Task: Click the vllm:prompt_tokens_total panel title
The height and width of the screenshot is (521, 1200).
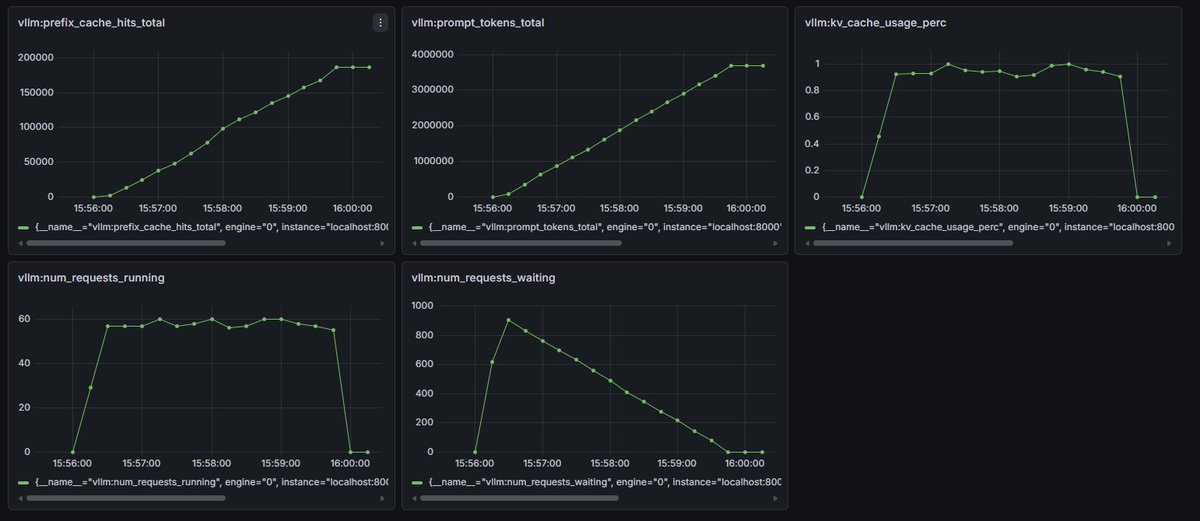Action: coord(478,23)
